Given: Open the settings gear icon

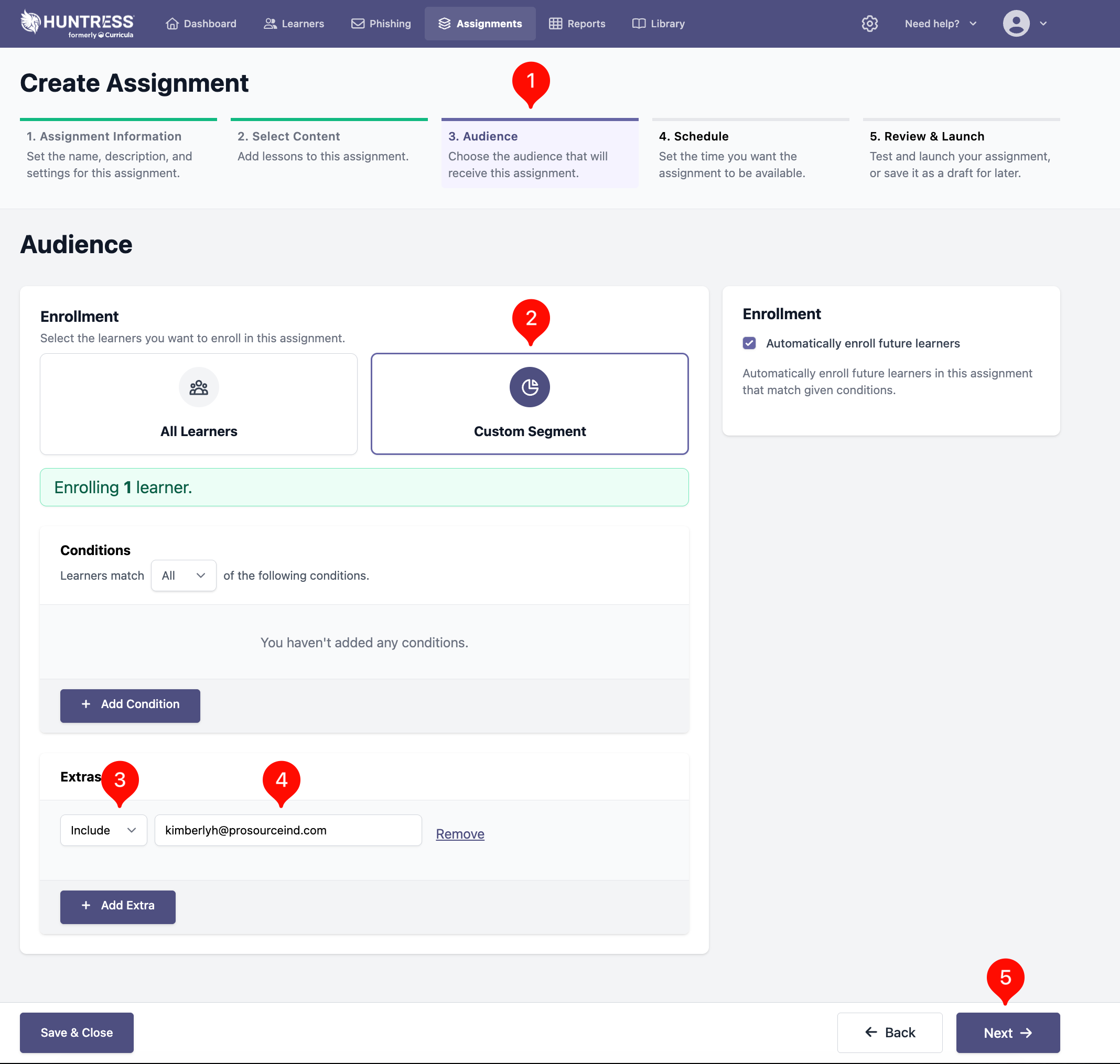Looking at the screenshot, I should (x=869, y=24).
